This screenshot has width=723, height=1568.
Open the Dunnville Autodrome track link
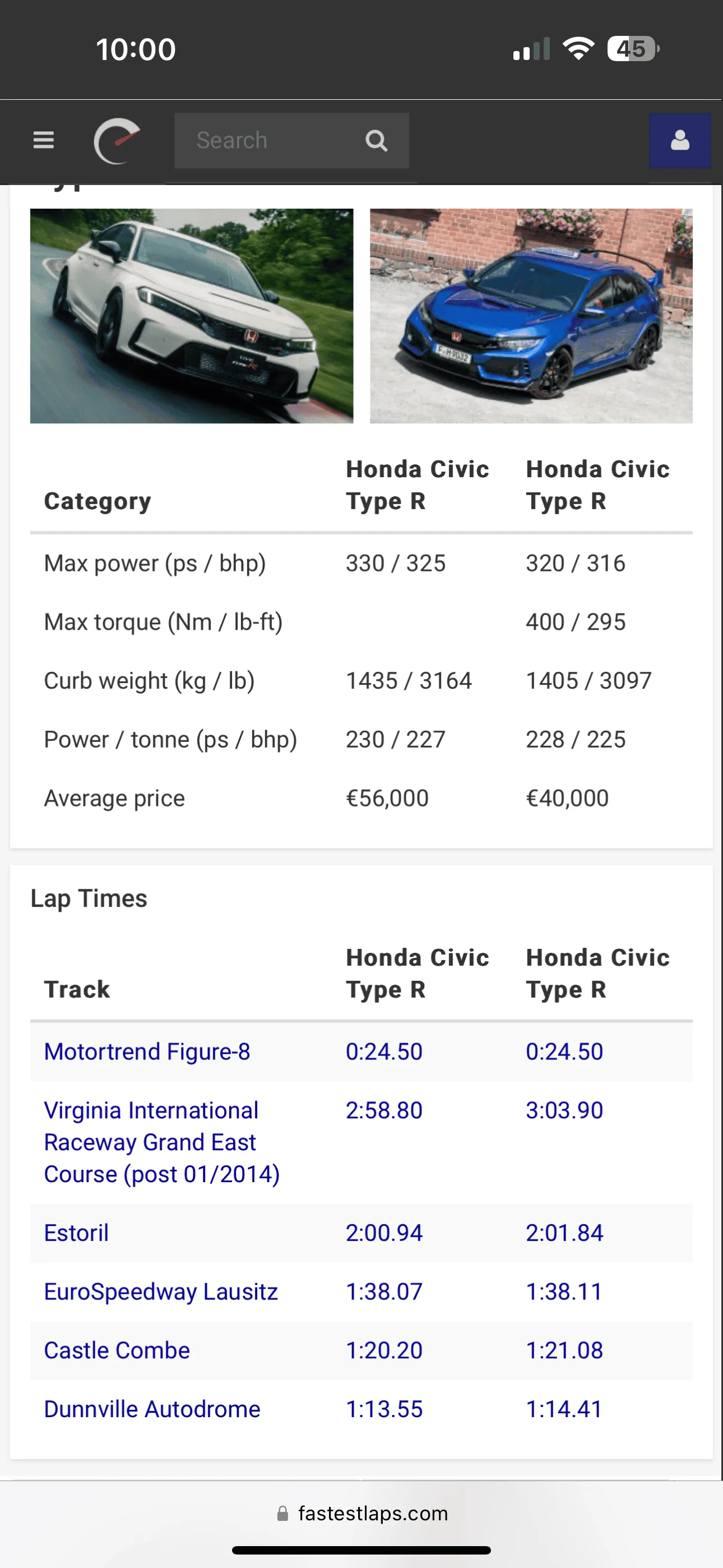click(152, 1409)
